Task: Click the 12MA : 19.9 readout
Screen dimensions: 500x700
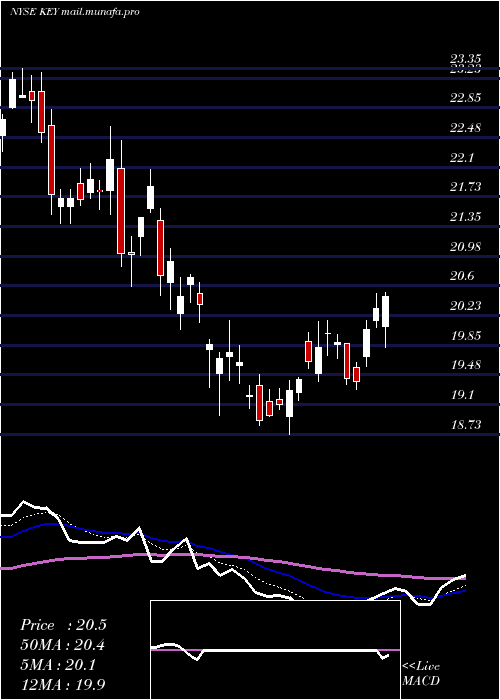Action: click(x=63, y=684)
